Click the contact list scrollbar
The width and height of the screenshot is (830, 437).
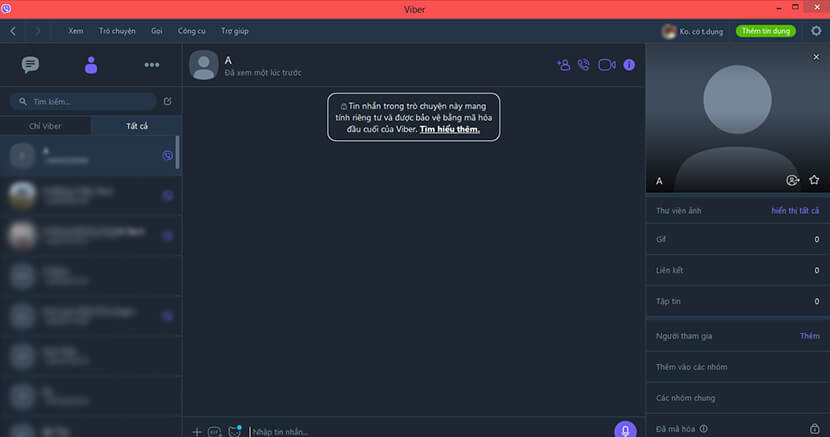(177, 152)
